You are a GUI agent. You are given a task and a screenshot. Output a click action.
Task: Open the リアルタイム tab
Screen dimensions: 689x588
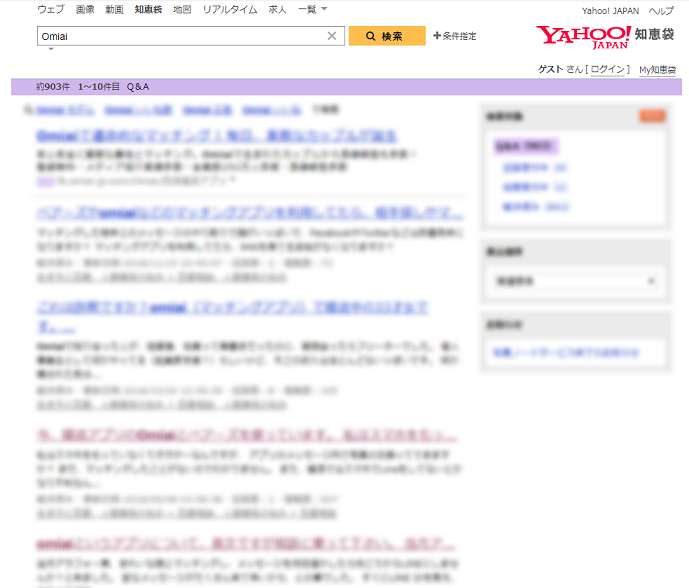[x=230, y=9]
